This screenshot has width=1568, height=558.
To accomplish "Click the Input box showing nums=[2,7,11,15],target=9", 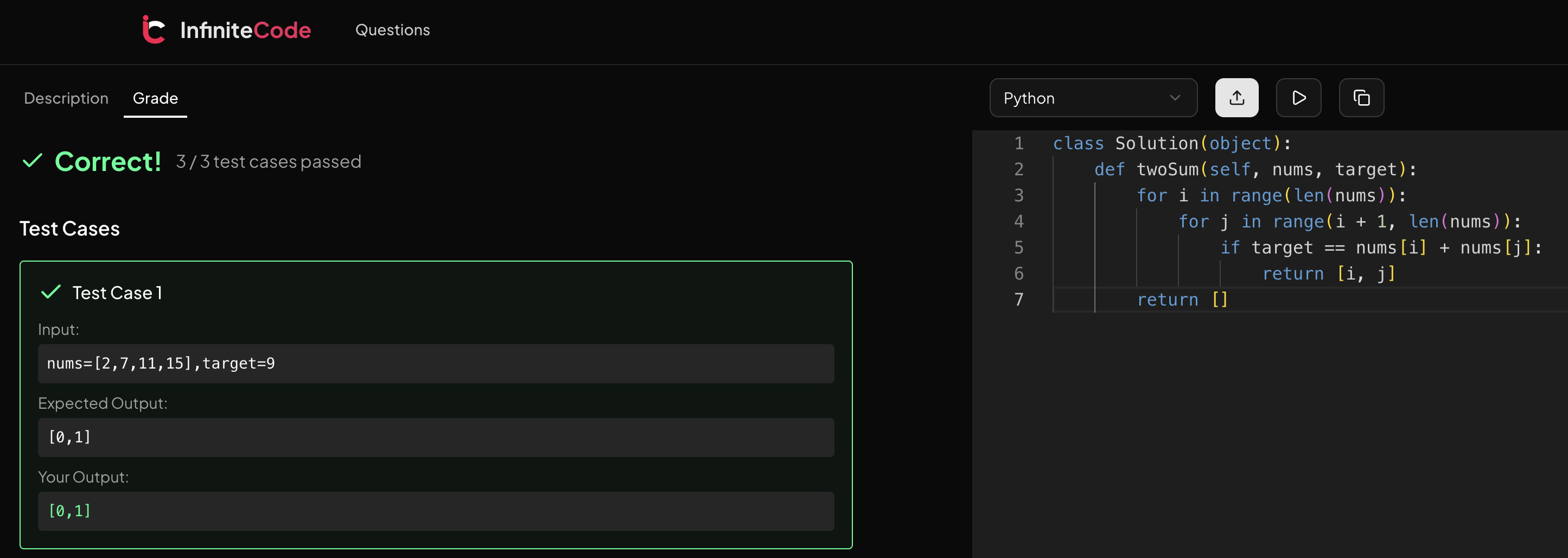I will pos(435,364).
